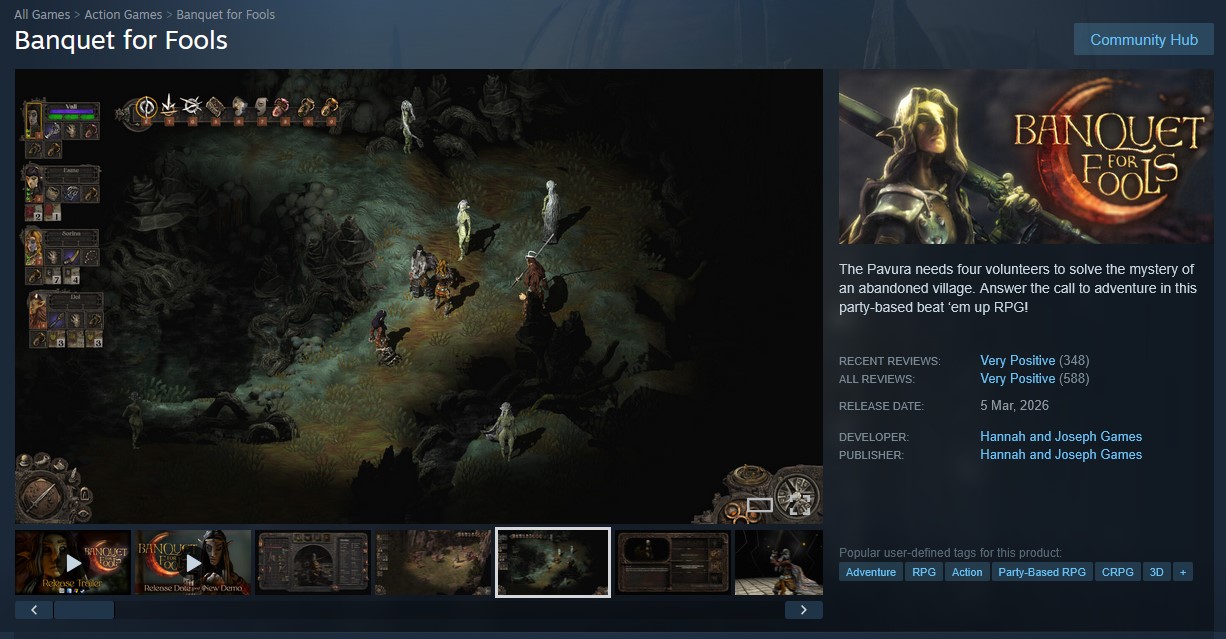The image size is (1226, 639).
Task: Select the highlighted dark forest thumbnail
Action: (x=553, y=563)
